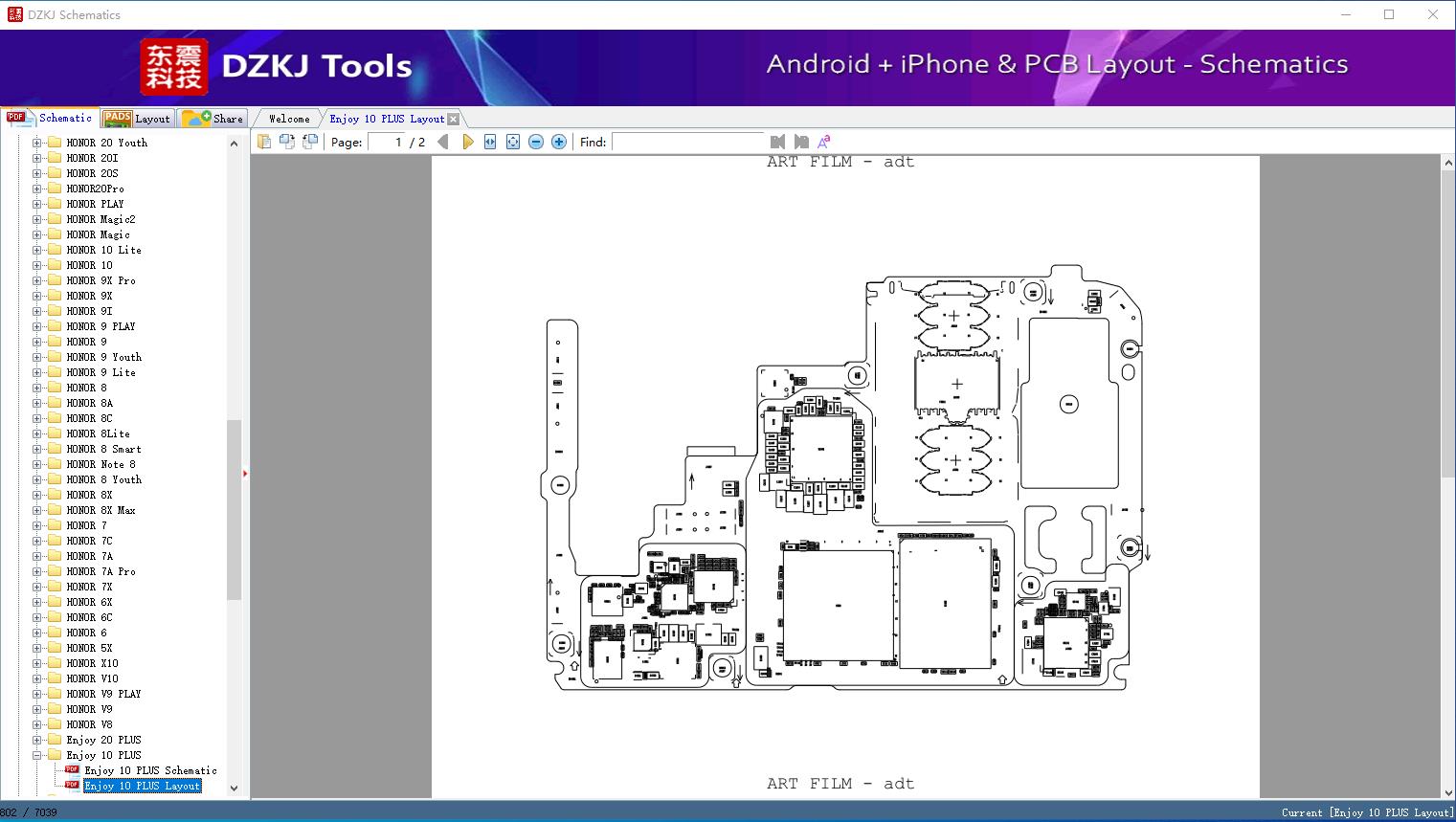Viewport: 1456px width, 822px height.
Task: Close the Enjoy 10 PLUS Layout tab
Action: 454,119
